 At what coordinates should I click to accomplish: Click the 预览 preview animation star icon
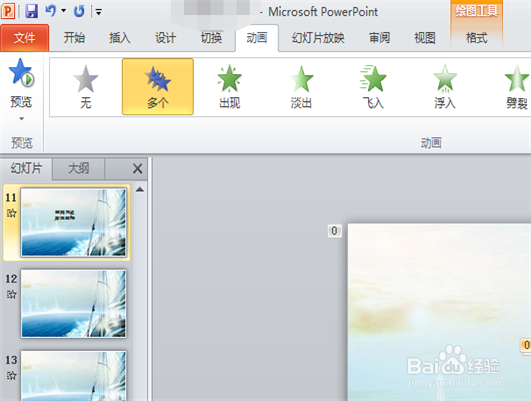click(21, 72)
